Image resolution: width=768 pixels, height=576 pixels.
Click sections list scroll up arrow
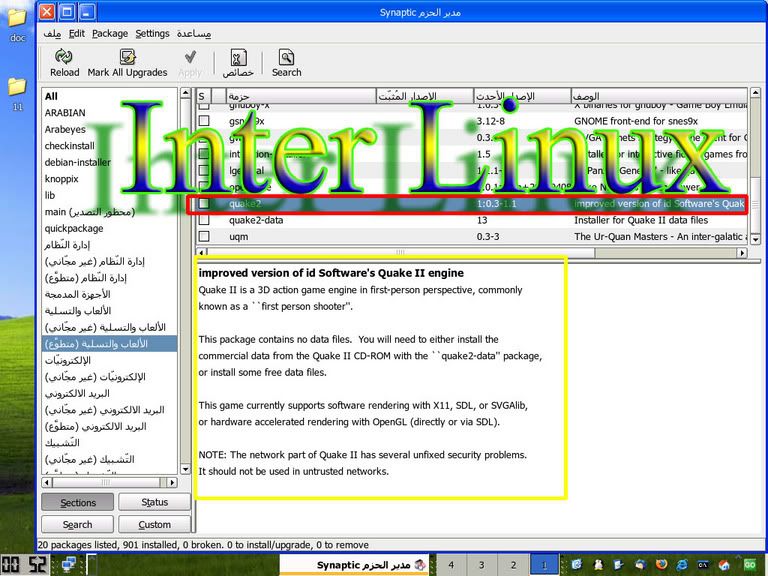point(185,93)
